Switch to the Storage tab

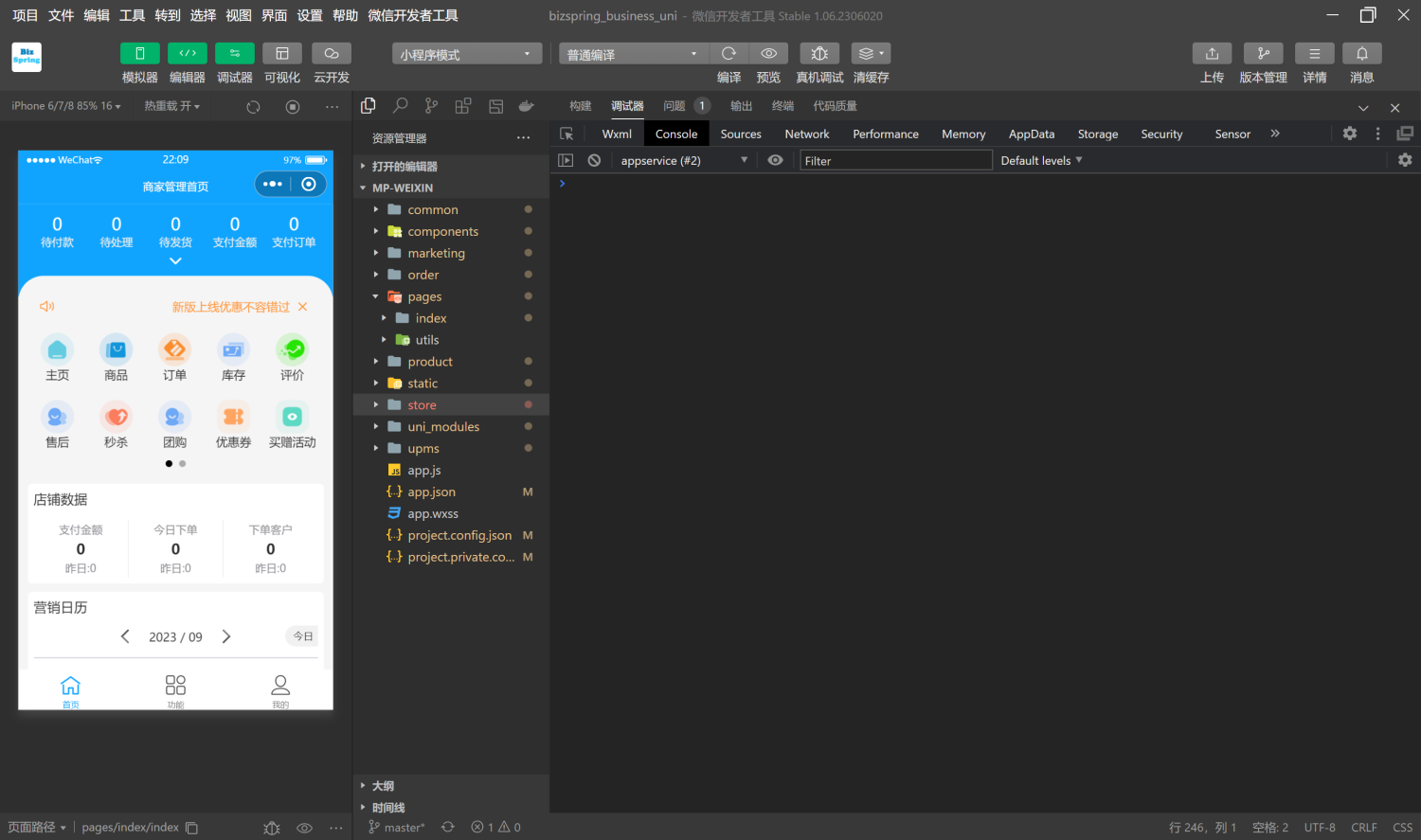1098,134
